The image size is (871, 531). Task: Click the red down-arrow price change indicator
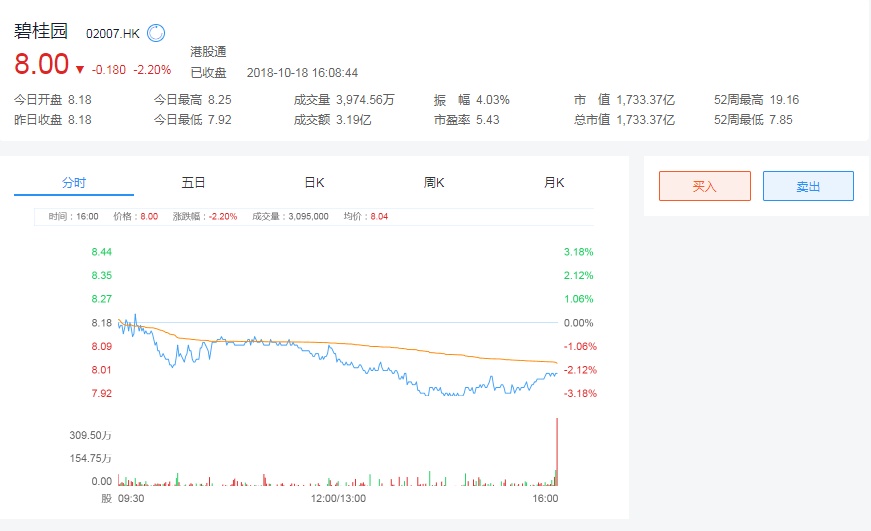[79, 70]
